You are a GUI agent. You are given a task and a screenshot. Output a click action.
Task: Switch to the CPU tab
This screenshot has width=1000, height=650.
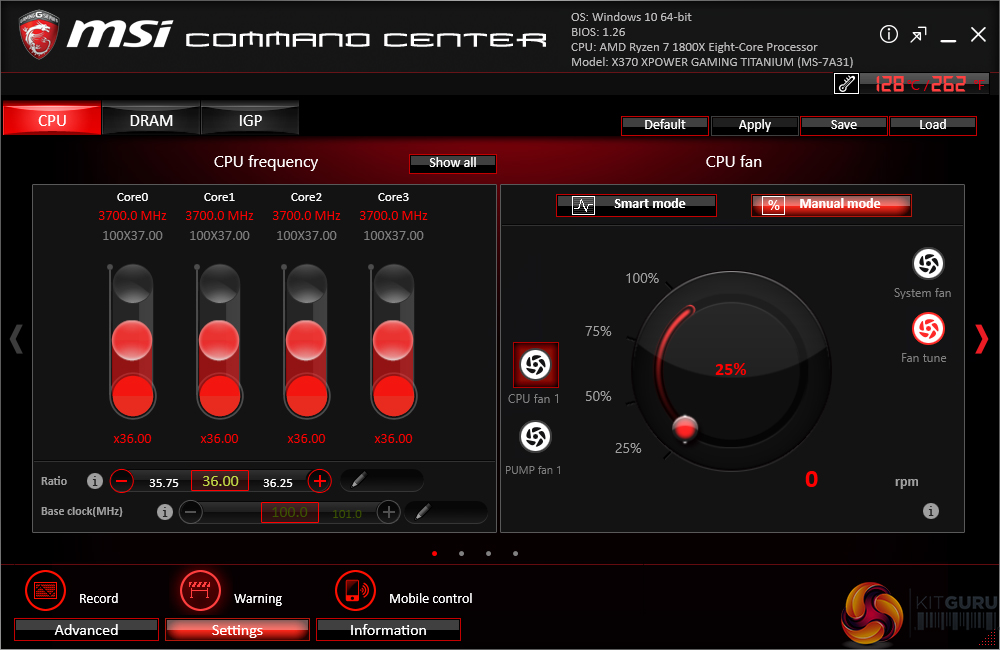pyautogui.click(x=52, y=120)
